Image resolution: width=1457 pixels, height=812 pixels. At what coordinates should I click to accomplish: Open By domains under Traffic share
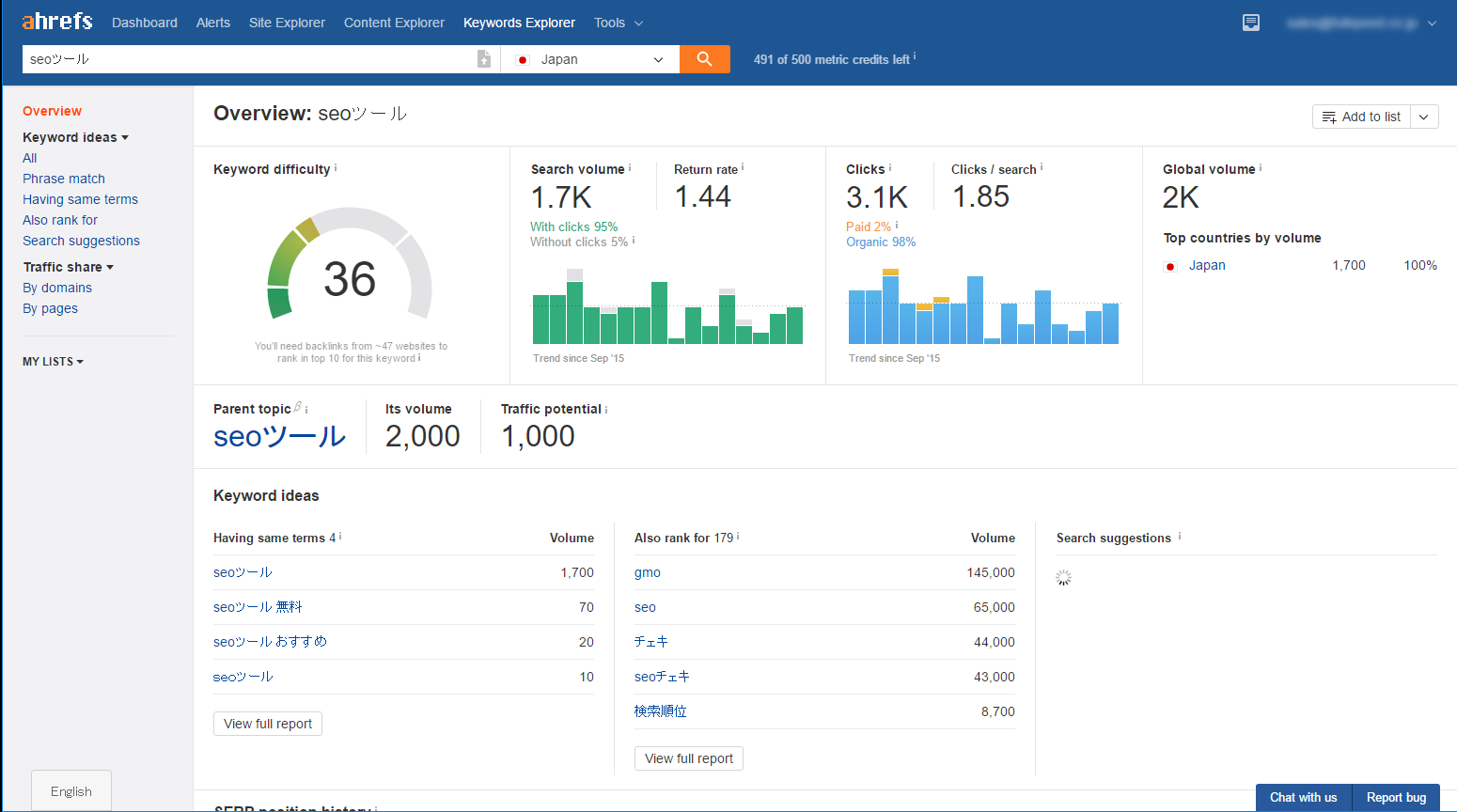(57, 288)
